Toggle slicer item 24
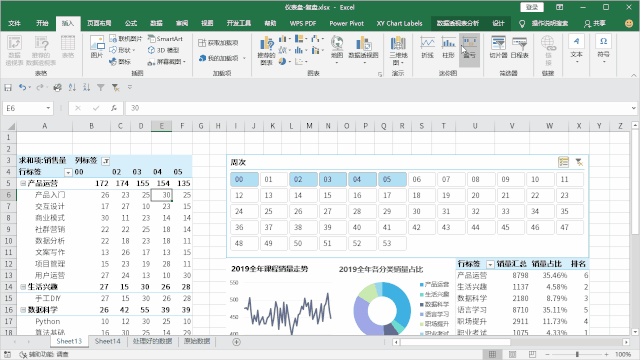This screenshot has height=360, width=640. click(x=244, y=211)
